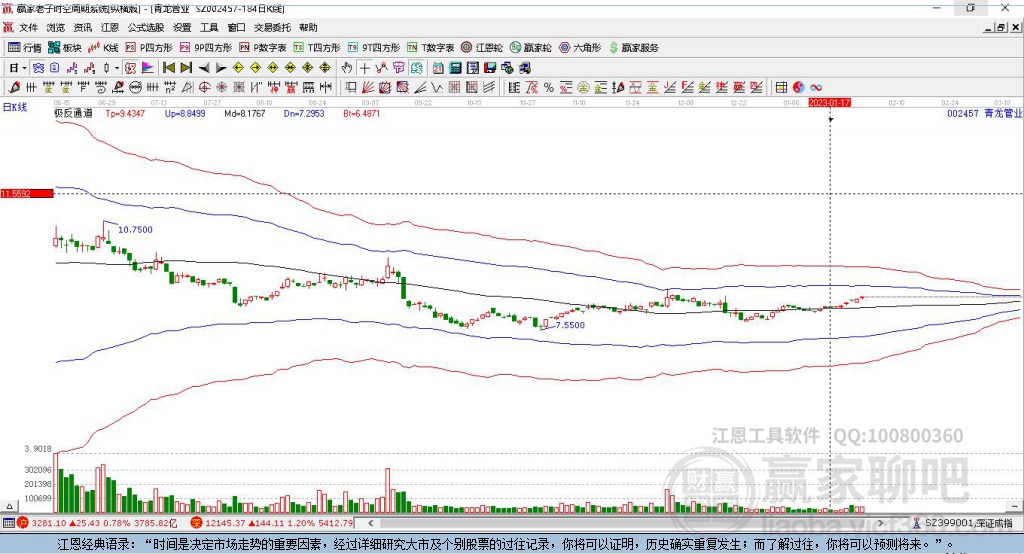The image size is (1024, 554).
Task: Open the T数字表 number table
Action: tap(430, 48)
